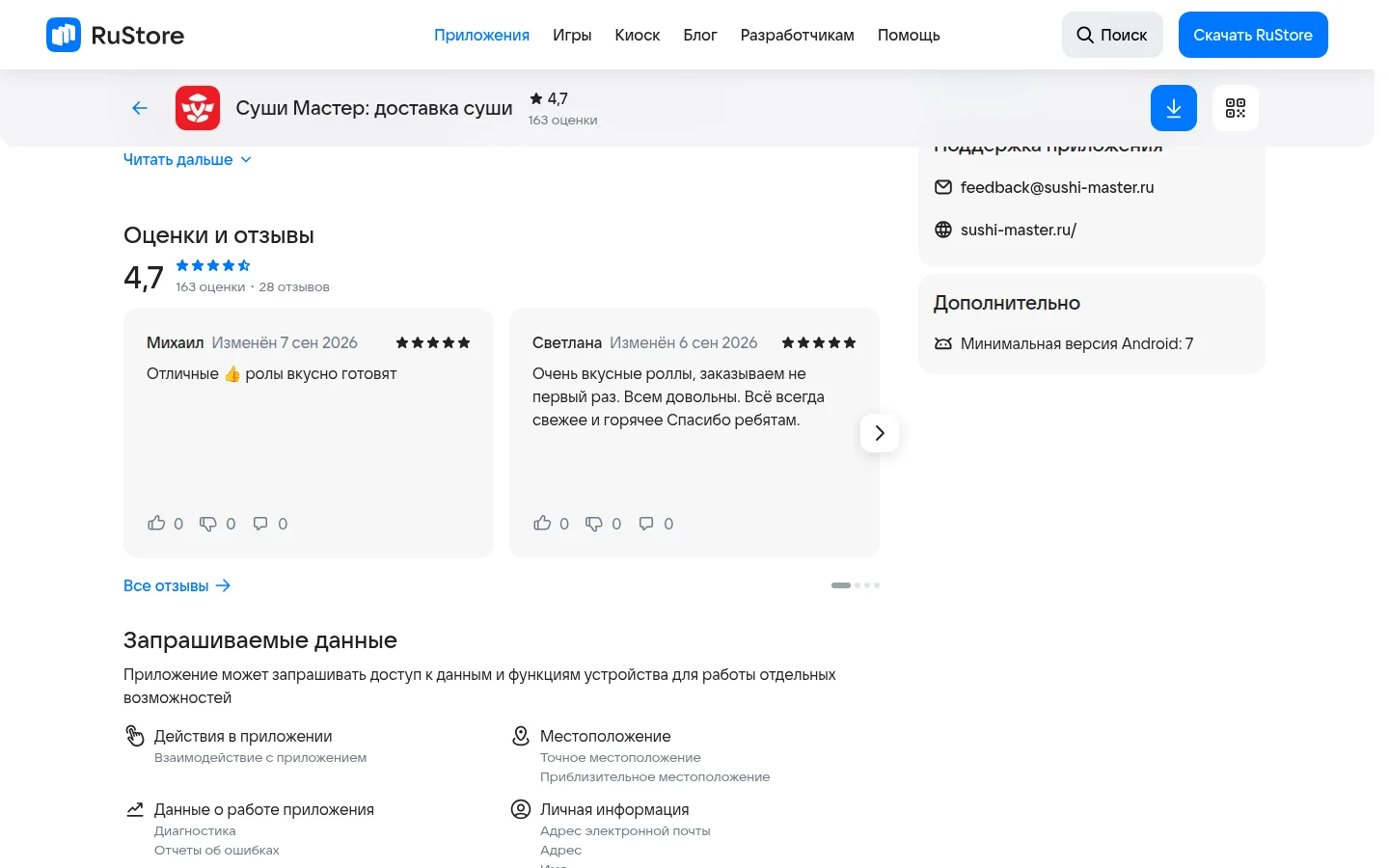The image size is (1389, 868).
Task: Click the Изменён 7 сен 2026 date
Action: (x=285, y=342)
